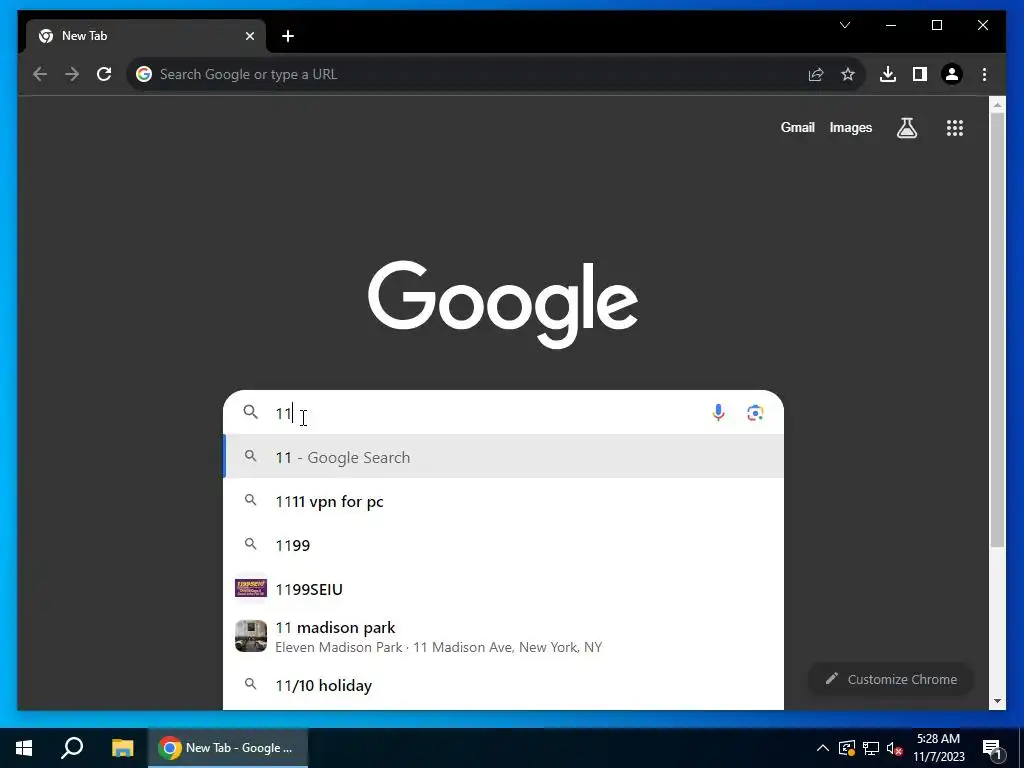Screen dimensions: 1024x768
Task: Click the Eleven Madison Park photo thumbnail
Action: click(x=251, y=636)
